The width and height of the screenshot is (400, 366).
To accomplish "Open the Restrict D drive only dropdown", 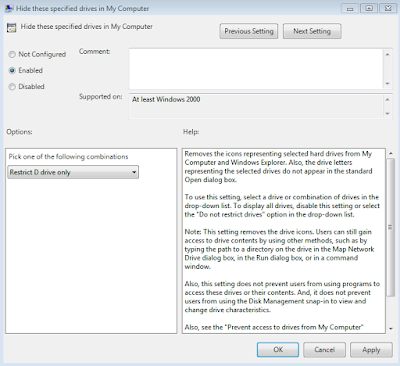I will coord(73,172).
